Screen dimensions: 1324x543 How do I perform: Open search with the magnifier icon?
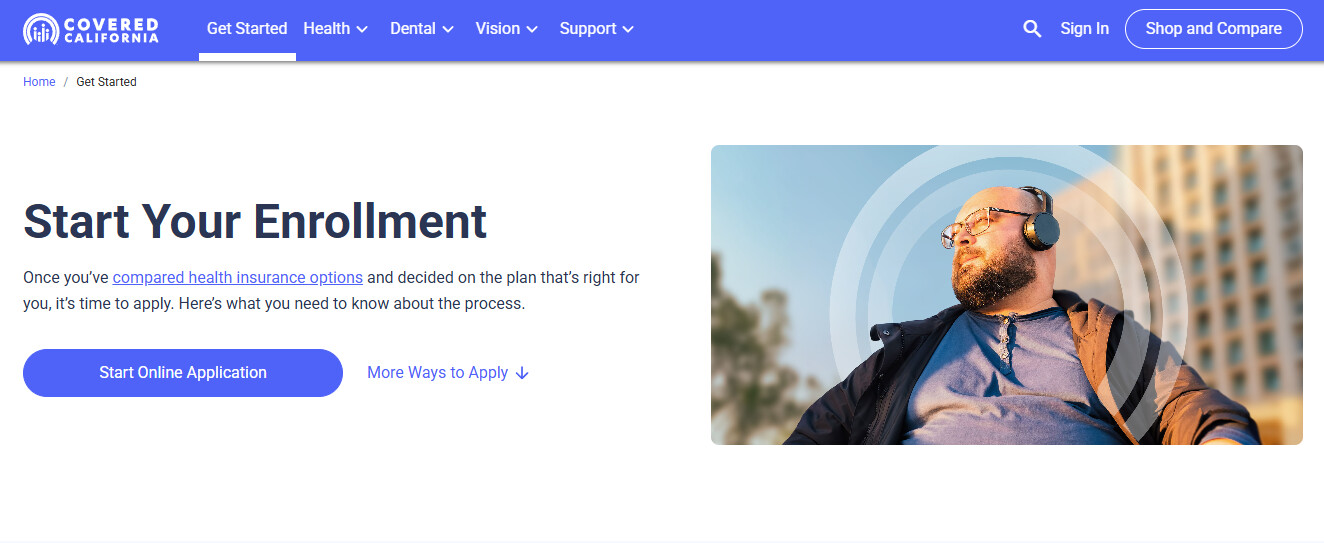click(x=1032, y=29)
